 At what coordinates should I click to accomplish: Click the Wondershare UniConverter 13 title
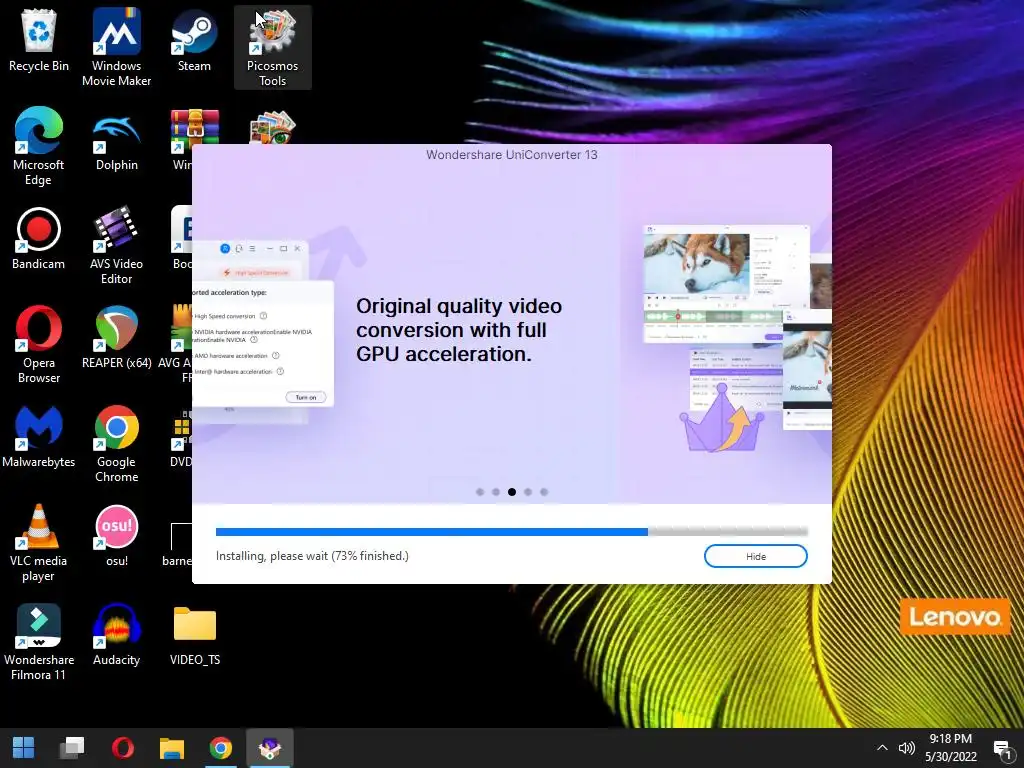pos(512,155)
